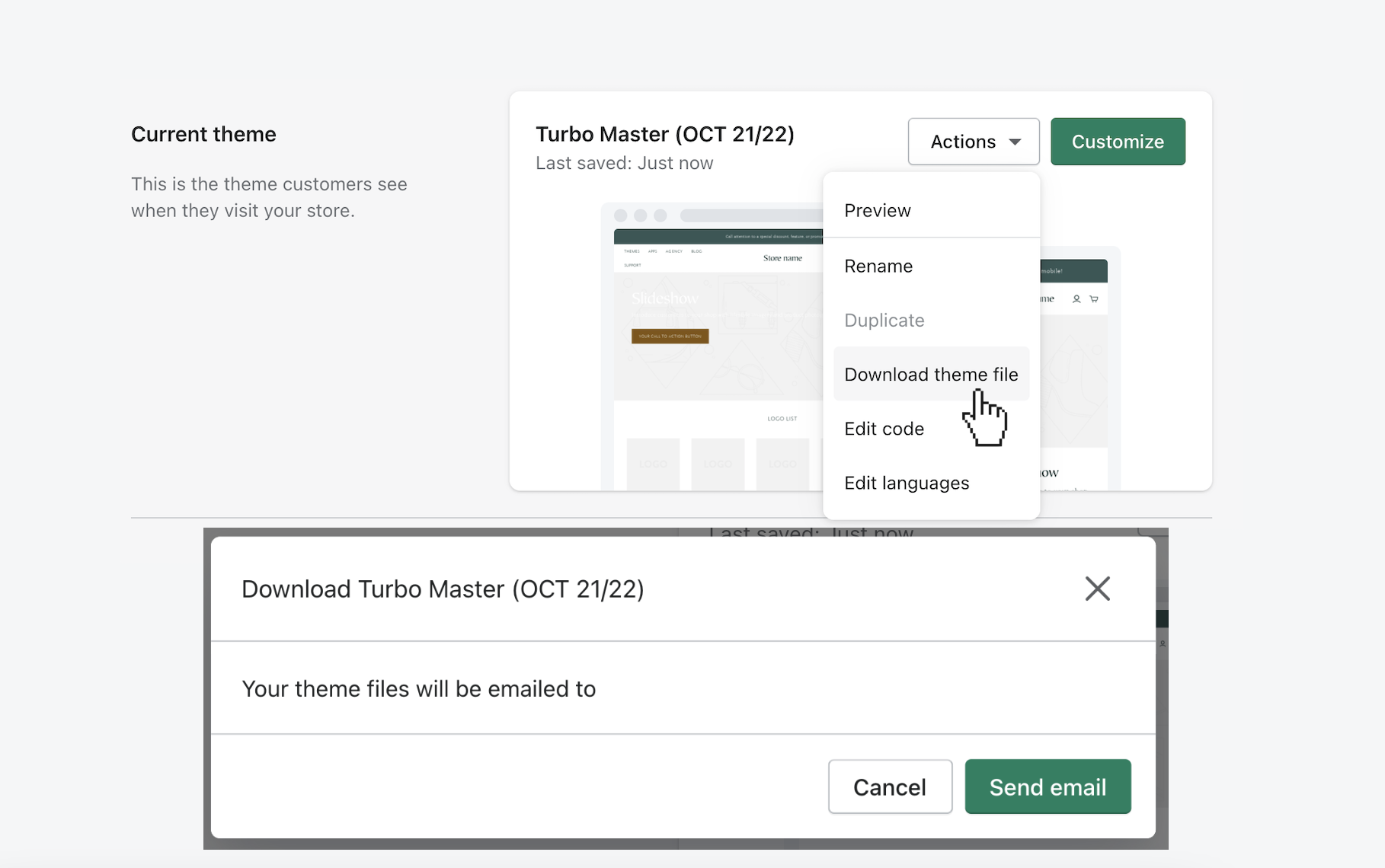Click account icon in mobile preview

pos(1076,299)
